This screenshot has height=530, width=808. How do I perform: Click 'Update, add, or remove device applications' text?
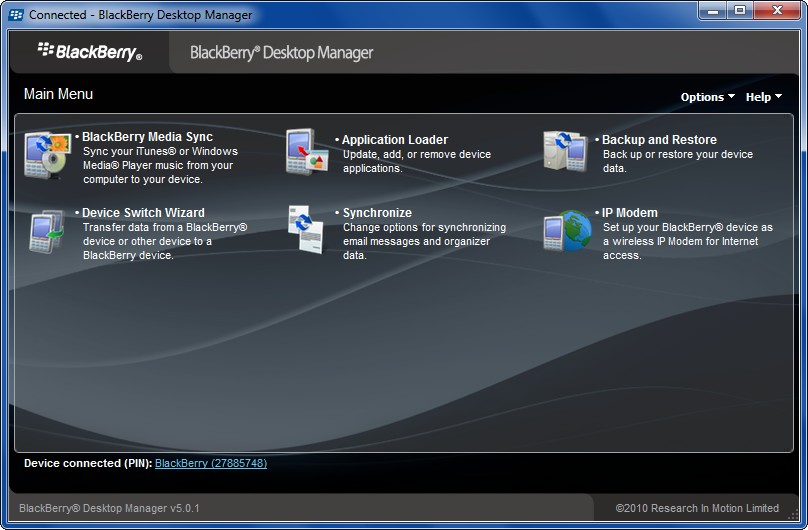(x=417, y=161)
